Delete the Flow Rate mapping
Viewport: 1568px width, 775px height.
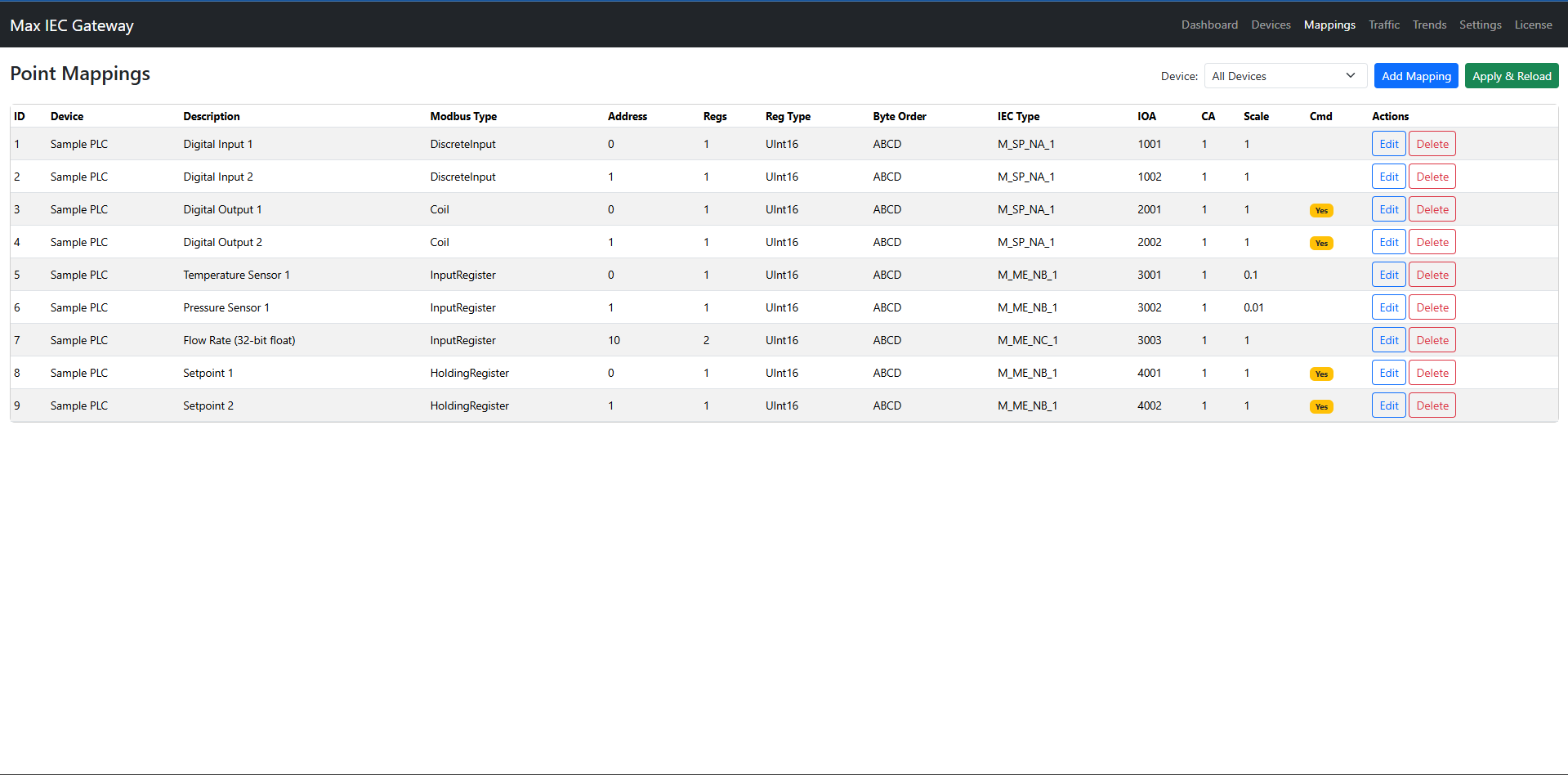click(x=1432, y=339)
